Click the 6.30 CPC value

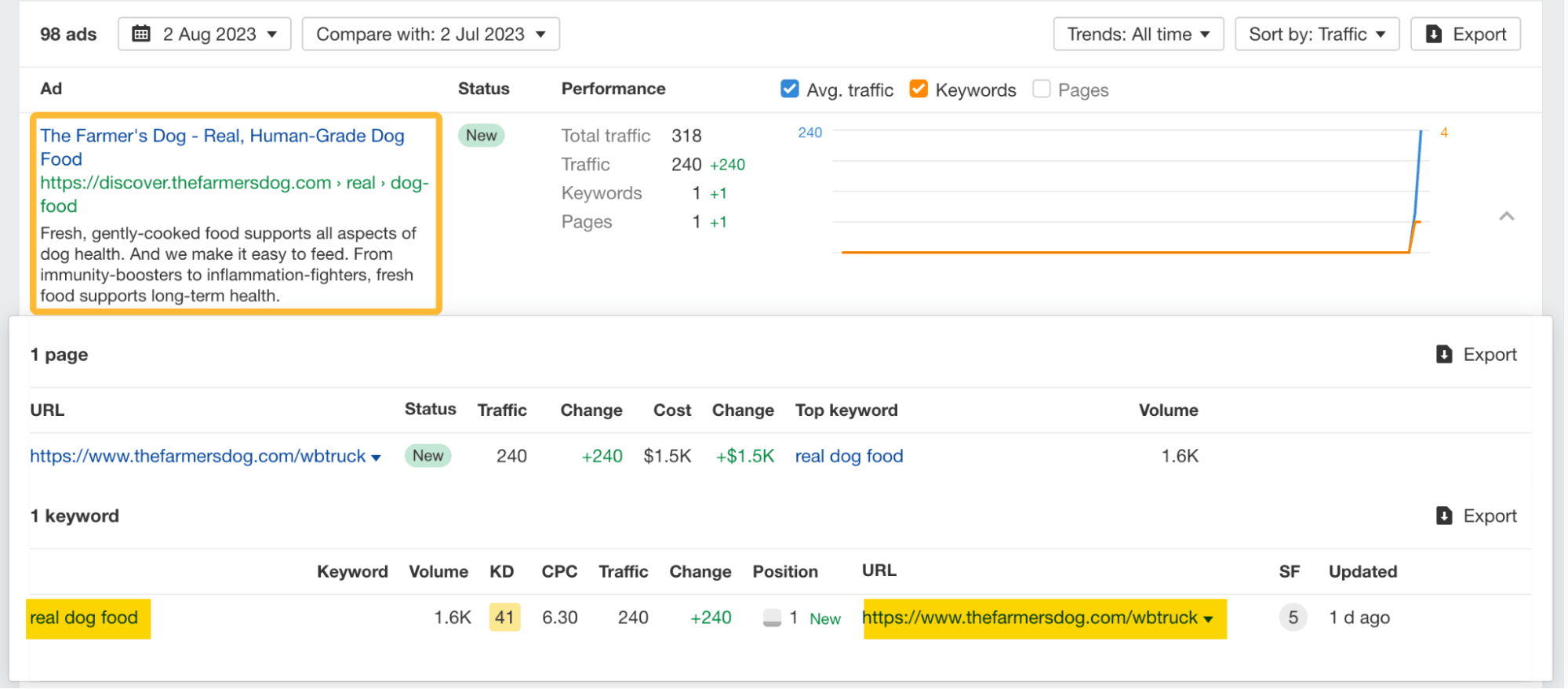pos(560,618)
